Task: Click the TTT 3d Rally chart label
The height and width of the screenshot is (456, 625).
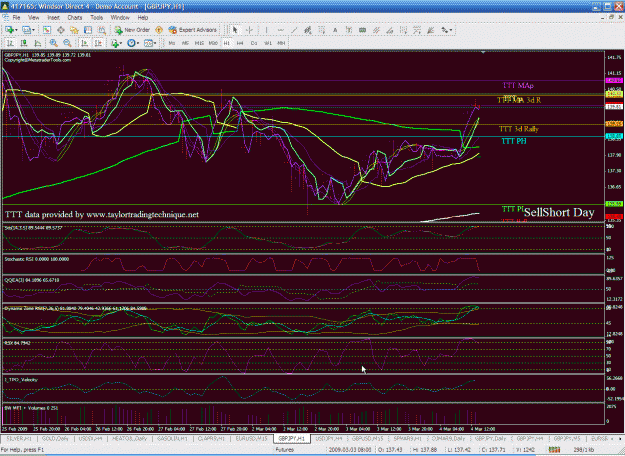Action: [519, 129]
